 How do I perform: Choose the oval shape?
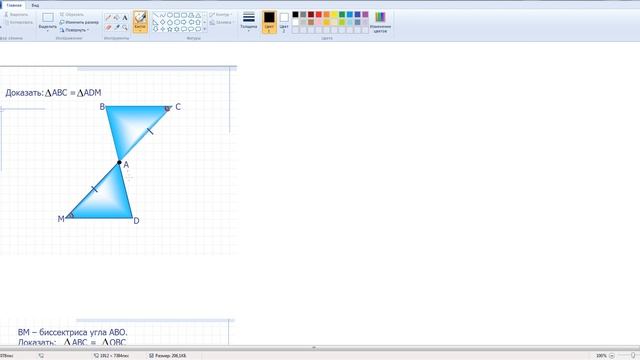coord(170,15)
